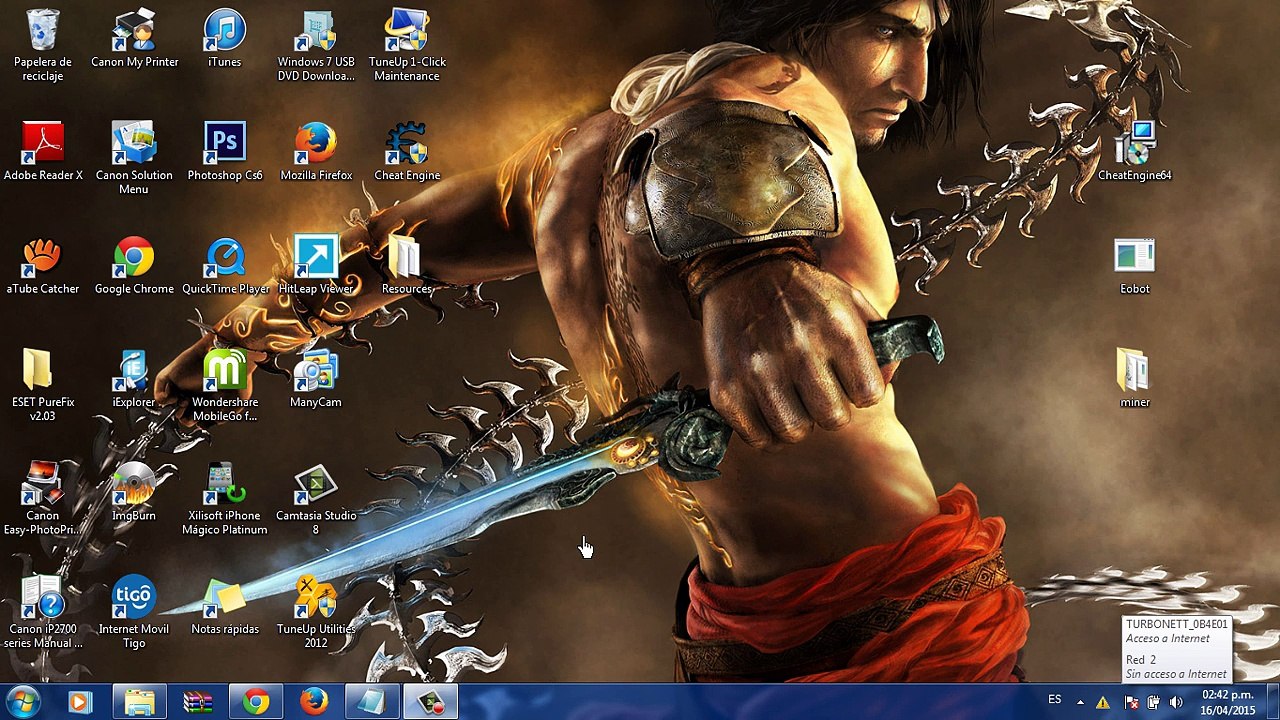Open the Papelera de reciclaje desktop icon

[43, 45]
